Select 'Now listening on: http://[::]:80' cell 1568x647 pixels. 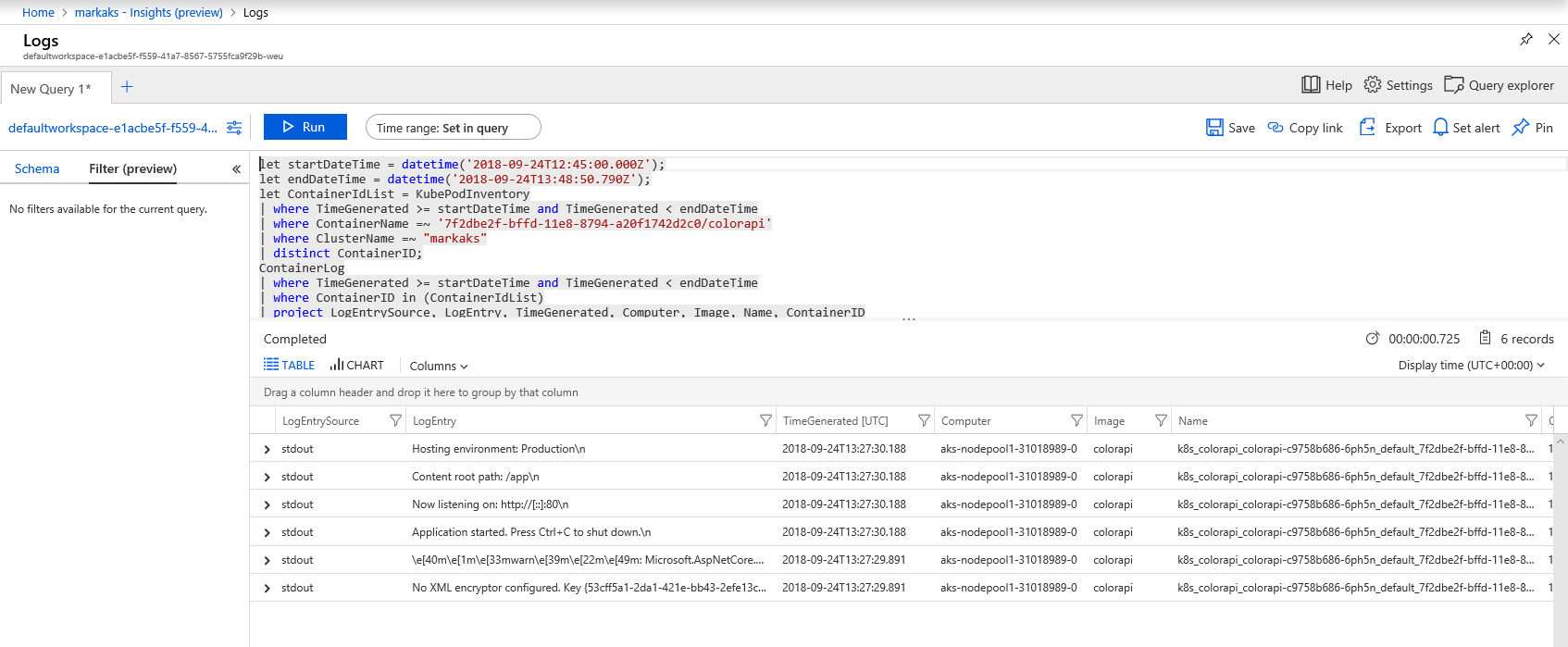point(490,504)
